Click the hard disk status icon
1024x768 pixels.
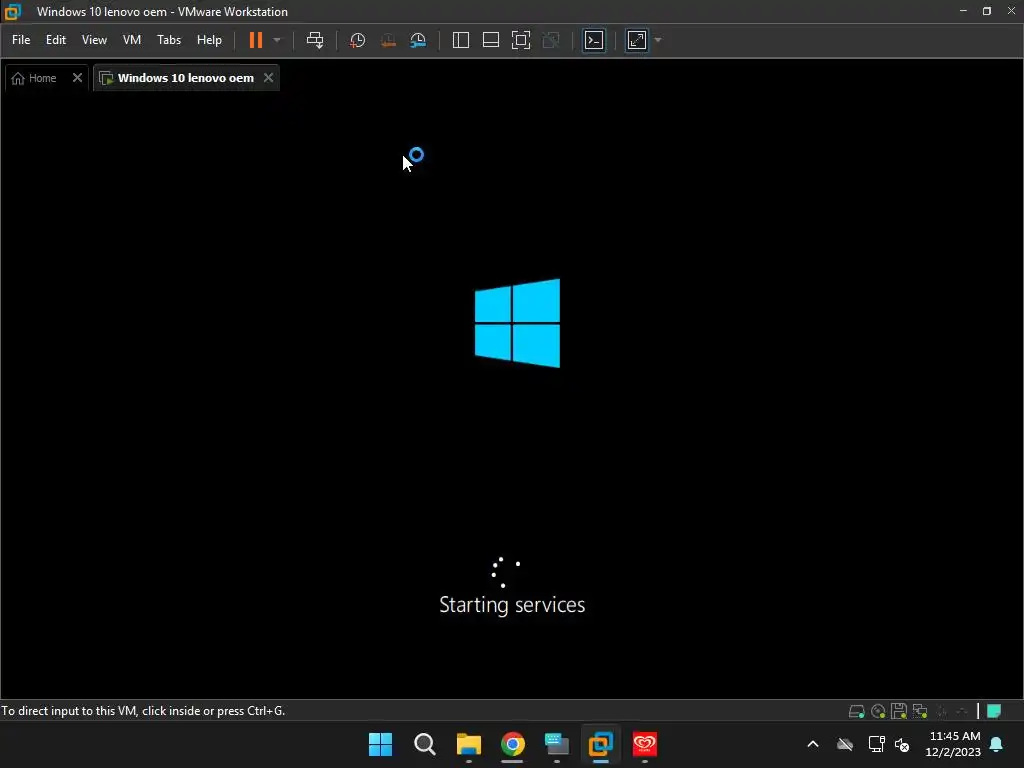[856, 711]
